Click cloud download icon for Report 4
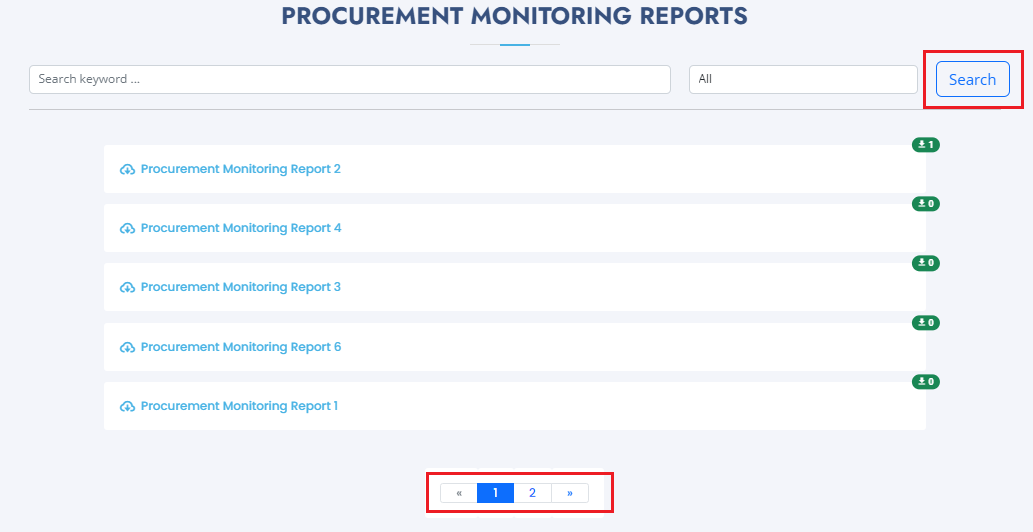This screenshot has width=1033, height=532. [127, 228]
